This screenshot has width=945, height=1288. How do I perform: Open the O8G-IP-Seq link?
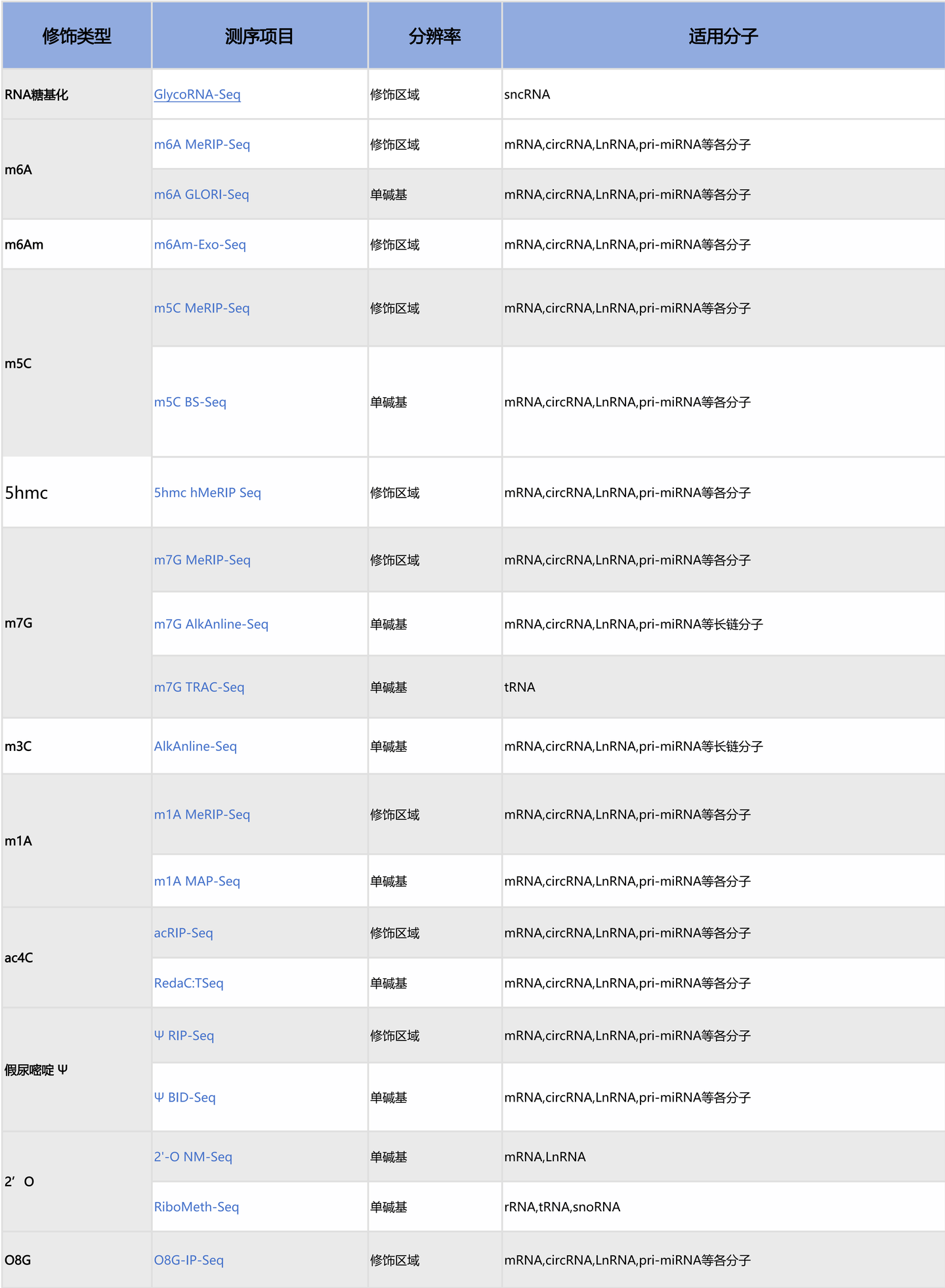coord(188,1260)
